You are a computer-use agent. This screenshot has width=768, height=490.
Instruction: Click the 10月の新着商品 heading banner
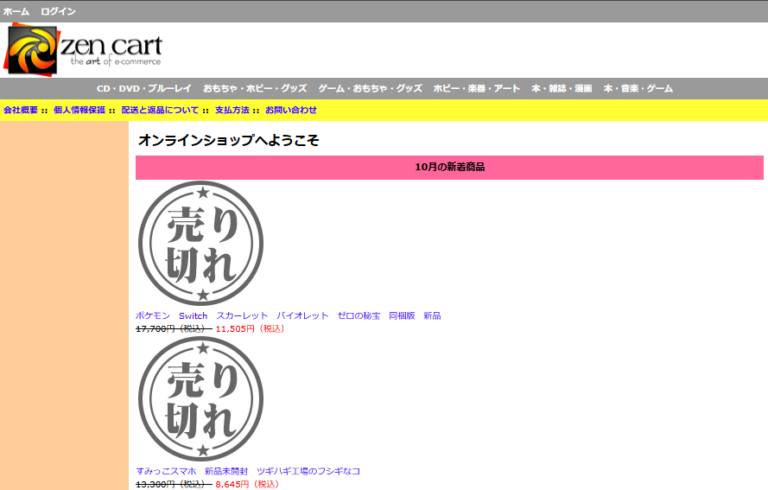[449, 167]
